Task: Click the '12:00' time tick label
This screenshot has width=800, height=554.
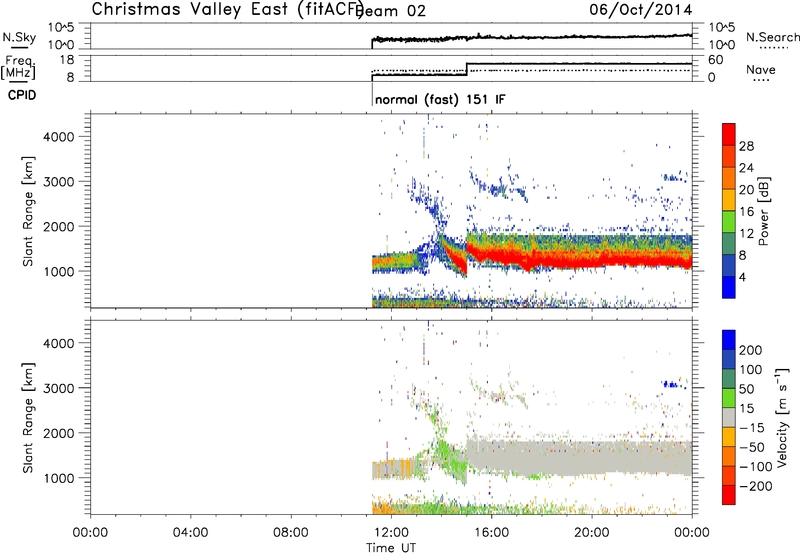Action: pos(391,533)
